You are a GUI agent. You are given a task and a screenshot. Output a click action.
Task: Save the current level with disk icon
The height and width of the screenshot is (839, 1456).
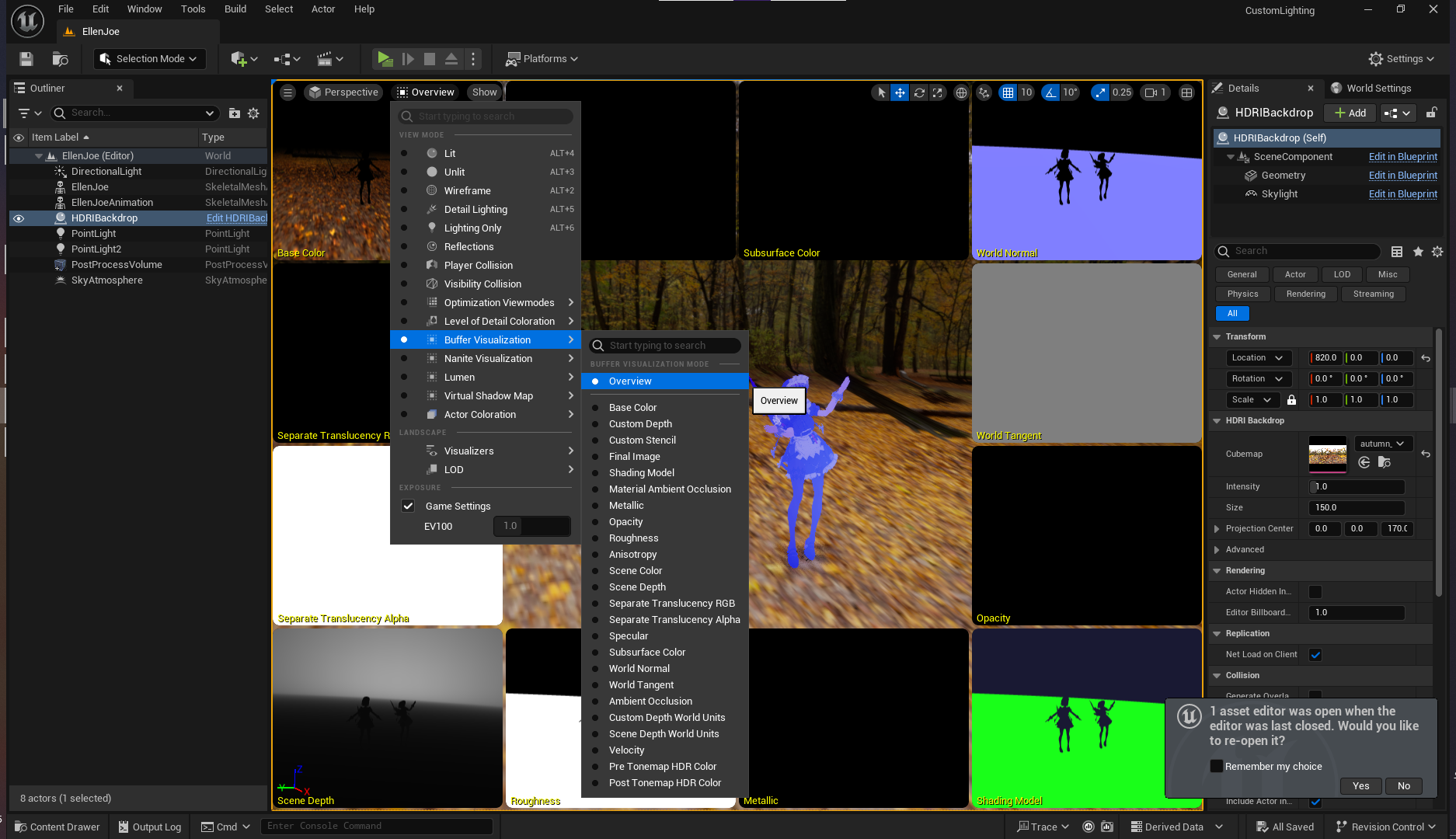coord(26,59)
